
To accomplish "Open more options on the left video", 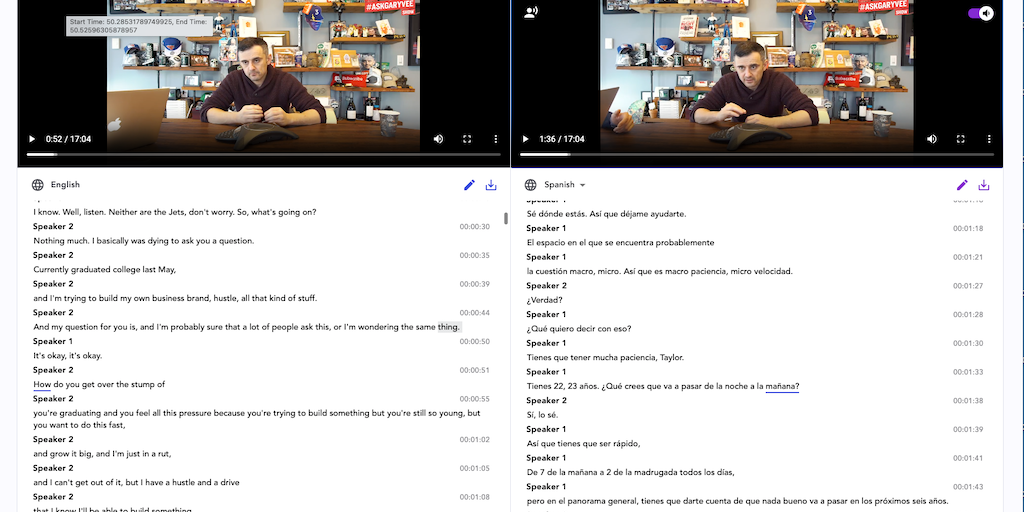I will pyautogui.click(x=496, y=139).
